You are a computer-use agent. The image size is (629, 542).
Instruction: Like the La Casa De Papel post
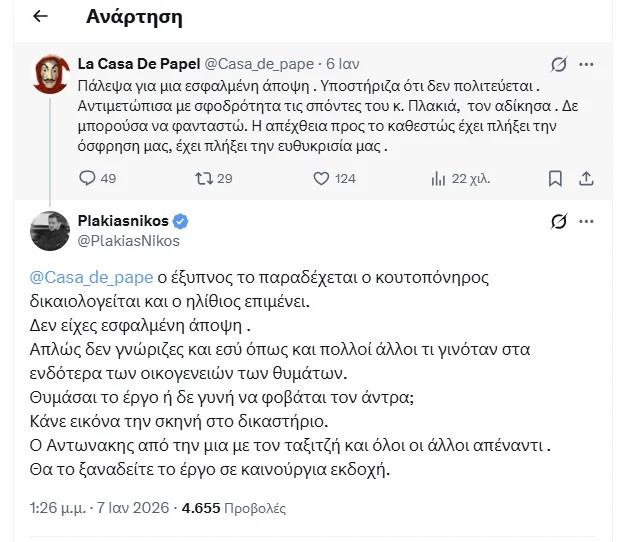(321, 178)
